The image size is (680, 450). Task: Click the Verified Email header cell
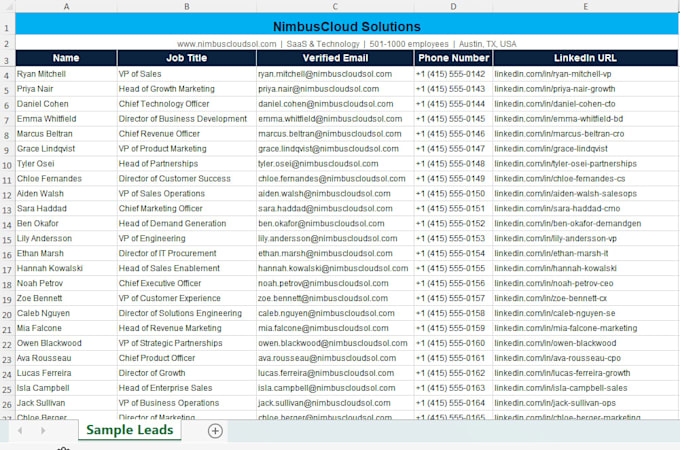pyautogui.click(x=335, y=58)
